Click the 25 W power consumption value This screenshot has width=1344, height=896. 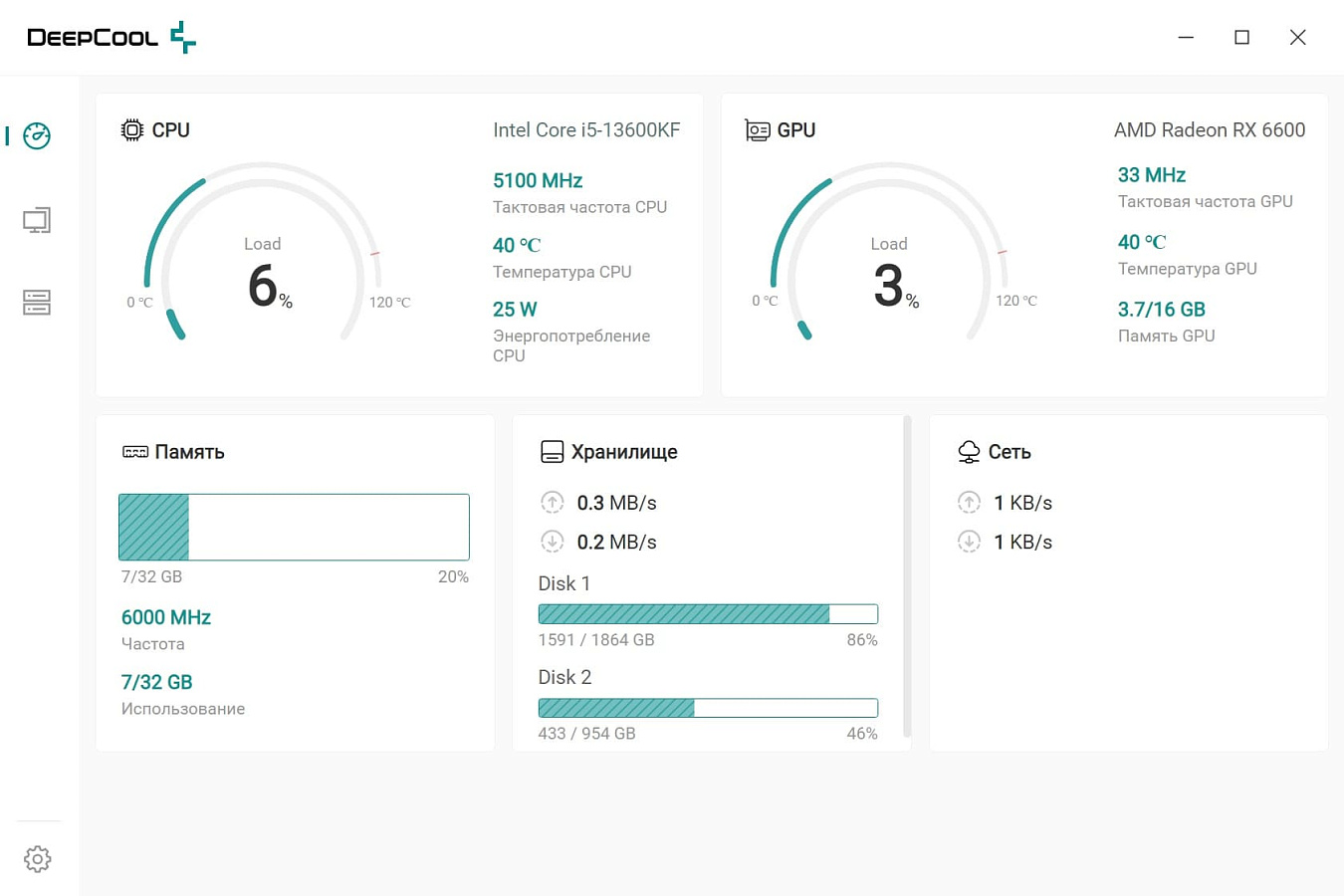point(515,310)
